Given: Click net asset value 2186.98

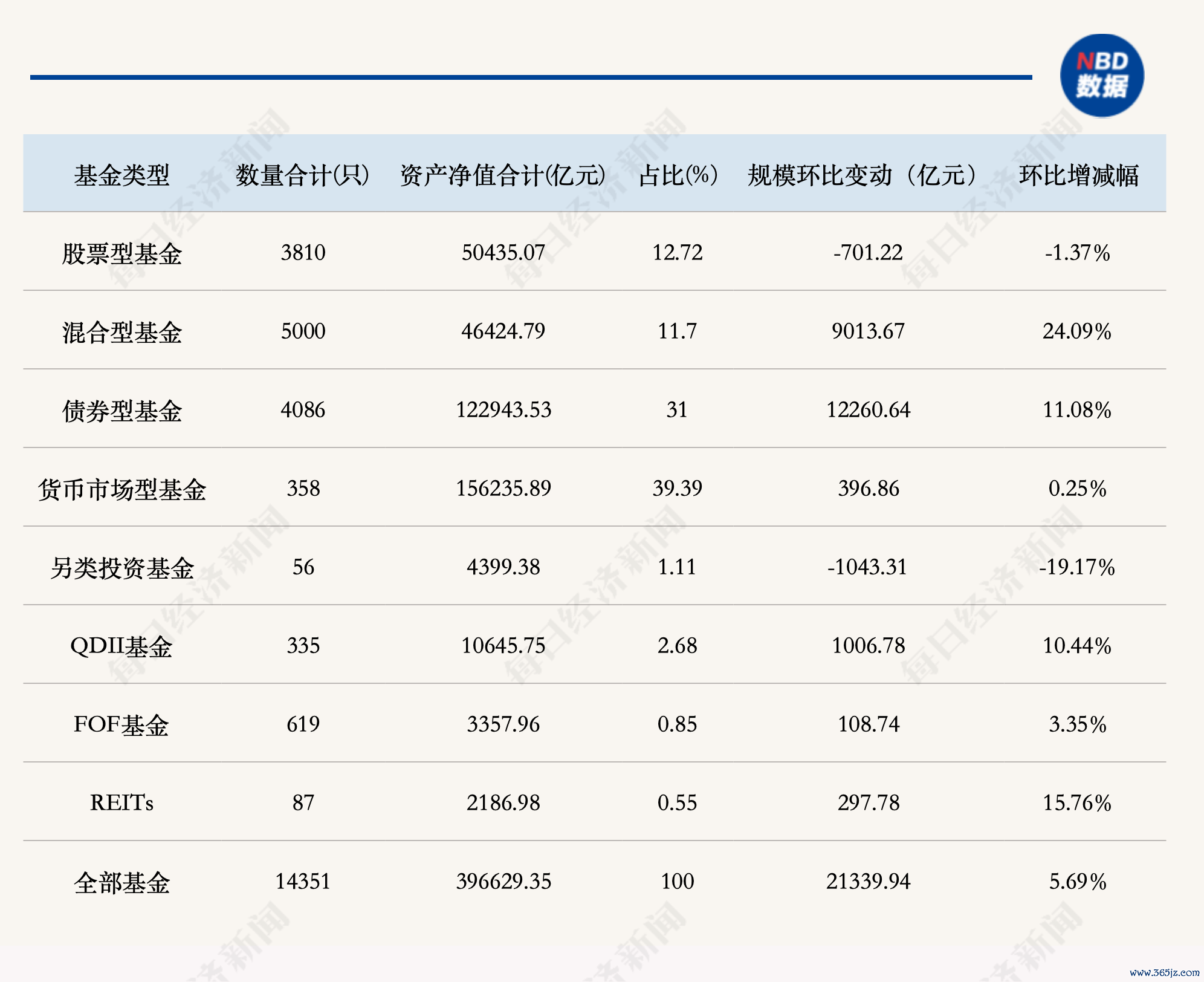Looking at the screenshot, I should (x=503, y=802).
